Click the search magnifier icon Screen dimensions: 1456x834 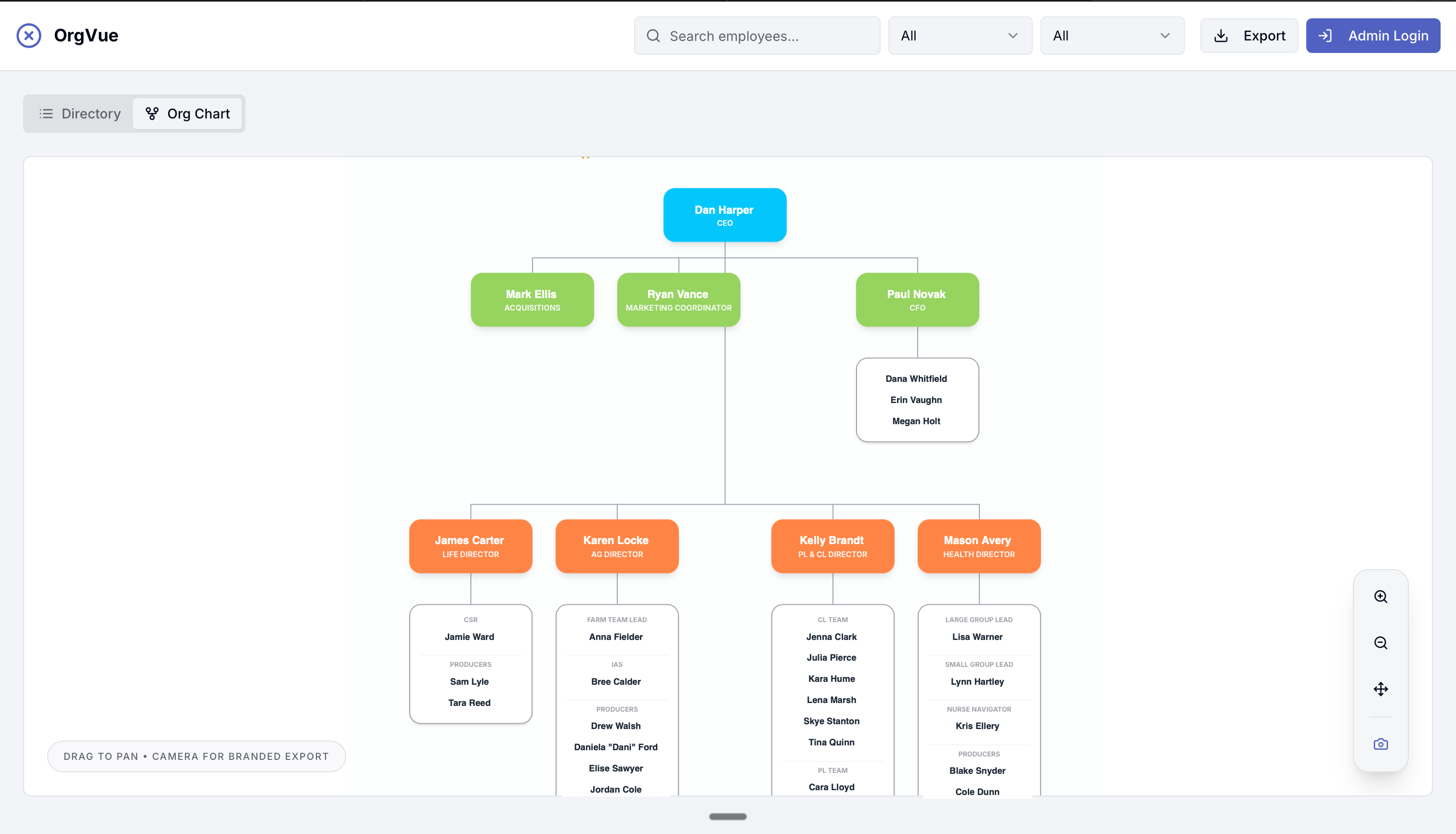653,36
